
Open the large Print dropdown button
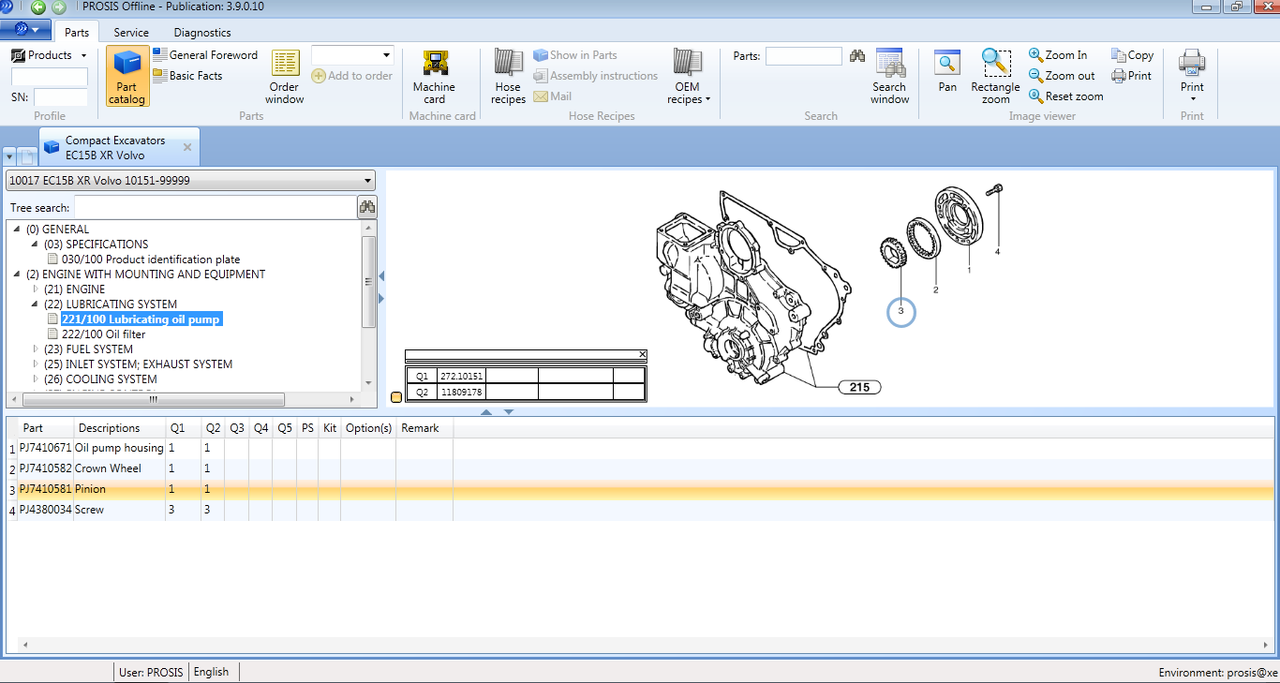[1192, 77]
